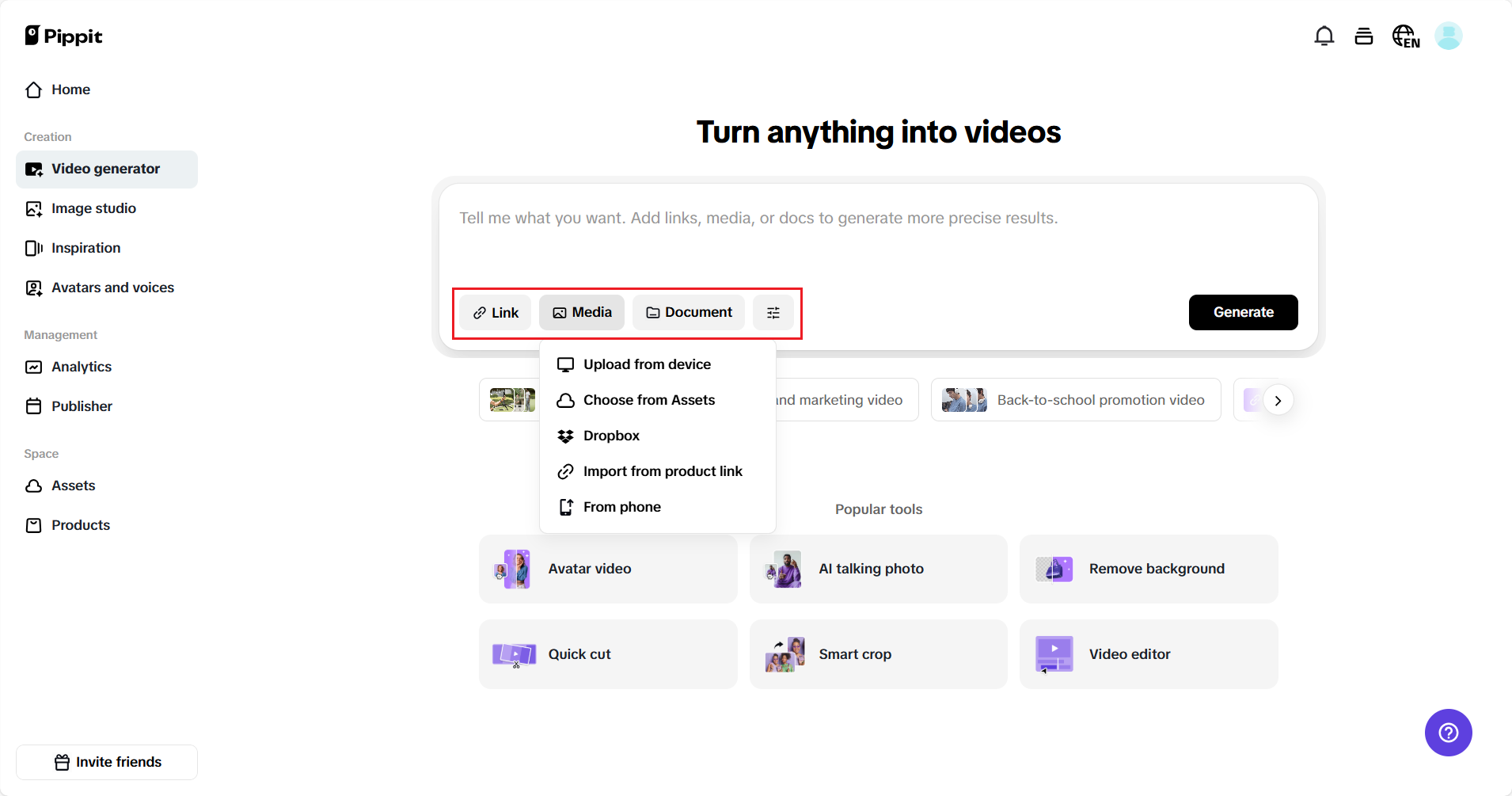Open the generation settings sliders dropdown
This screenshot has width=1512, height=796.
[x=773, y=312]
